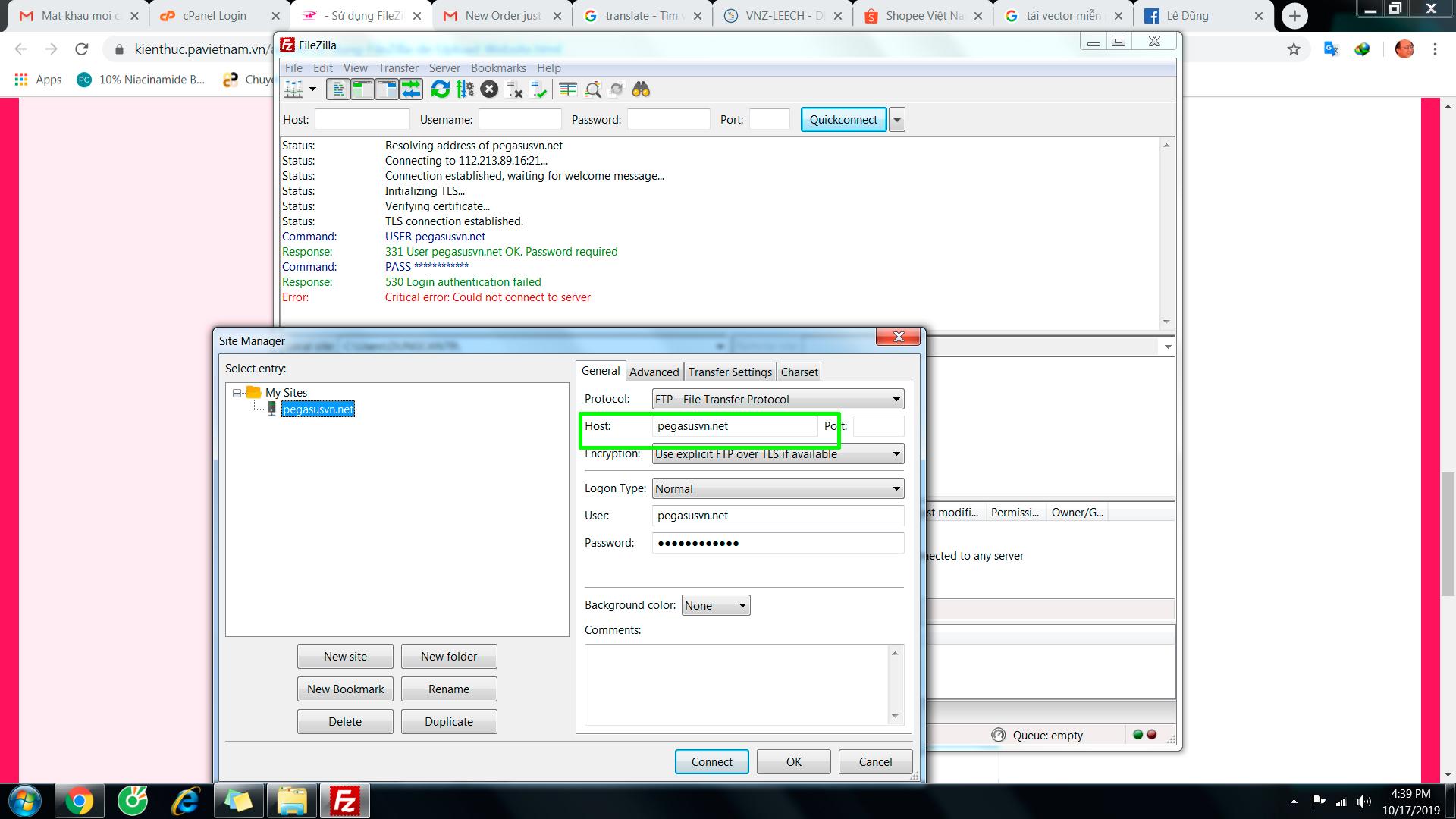Select pegasusvn.net site entry
Image resolution: width=1456 pixels, height=819 pixels.
[318, 409]
